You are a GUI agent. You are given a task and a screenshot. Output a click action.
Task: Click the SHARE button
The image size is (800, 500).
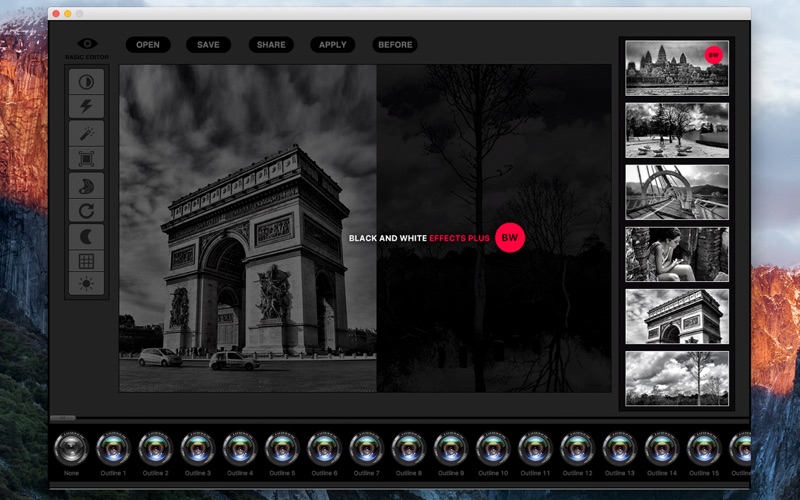[x=271, y=45]
